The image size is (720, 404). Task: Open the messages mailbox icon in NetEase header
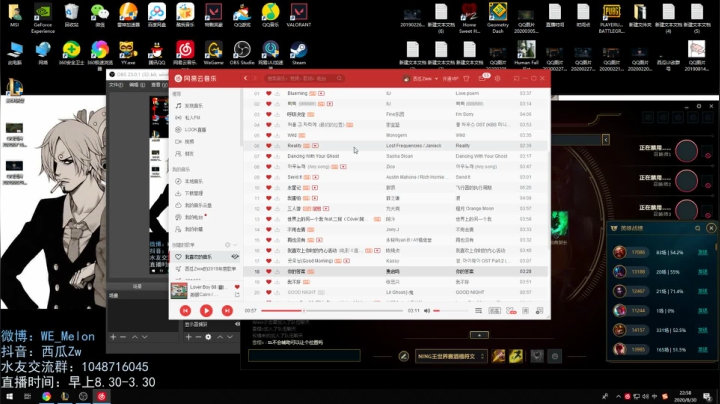[x=482, y=79]
